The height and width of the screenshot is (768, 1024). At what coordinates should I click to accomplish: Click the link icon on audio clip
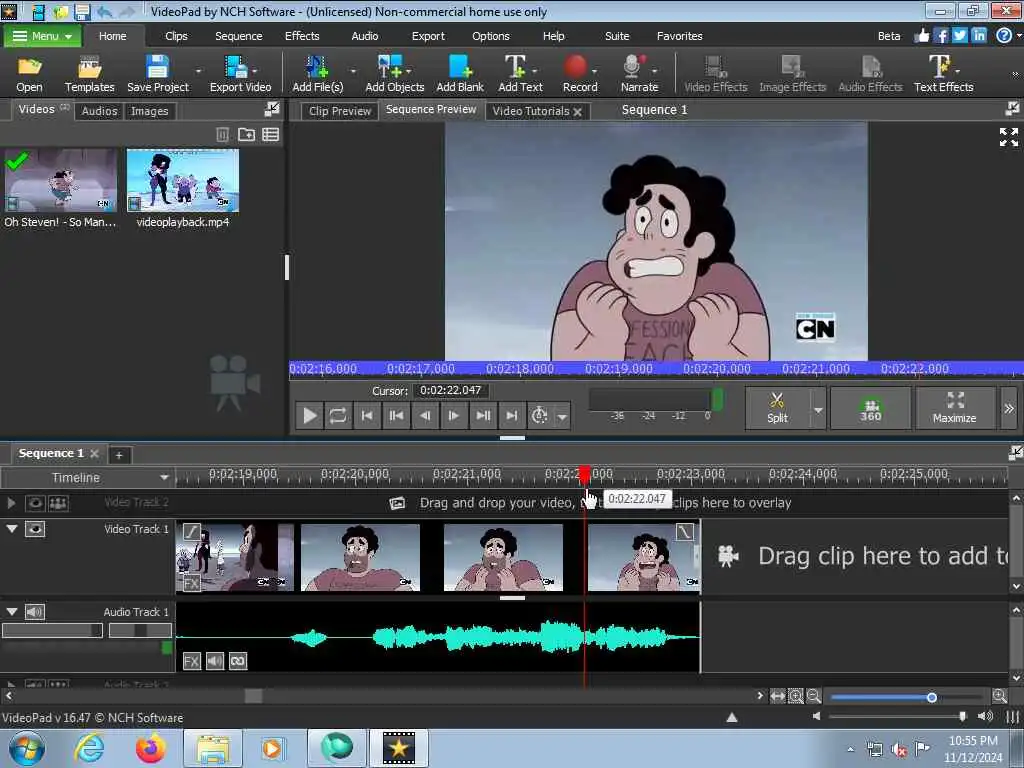pos(238,661)
